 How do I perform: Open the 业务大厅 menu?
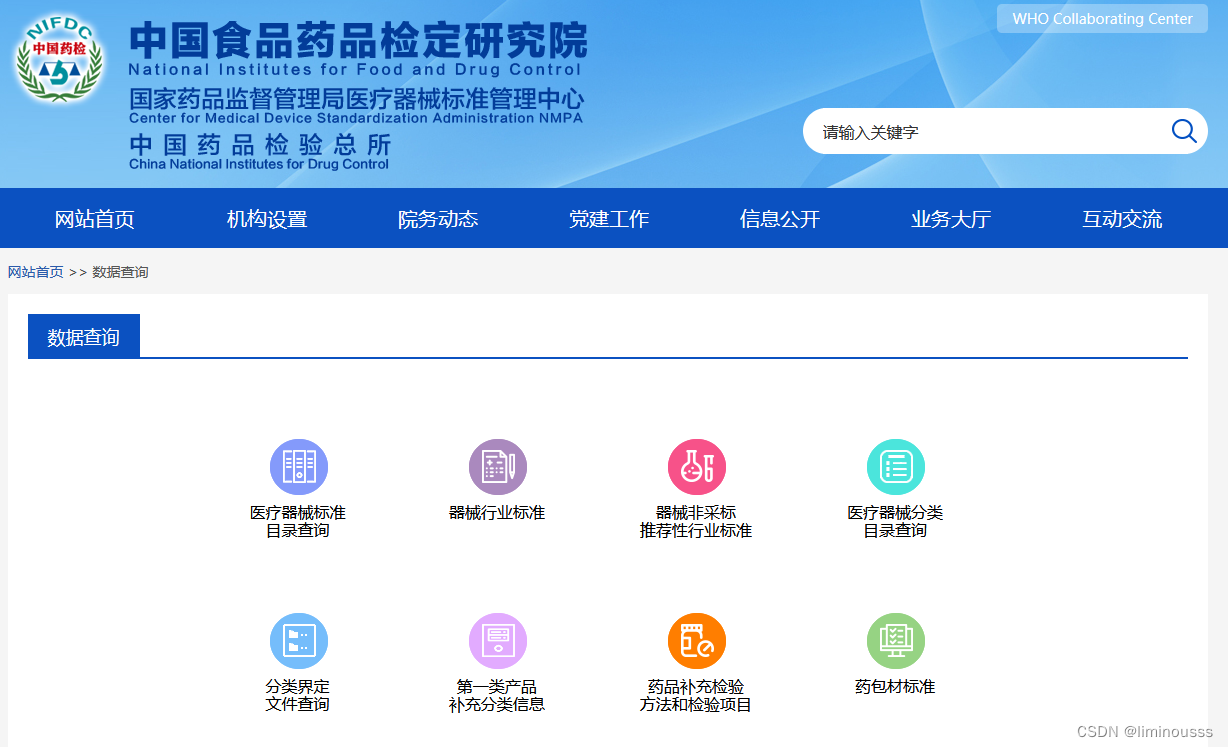pyautogui.click(x=951, y=219)
